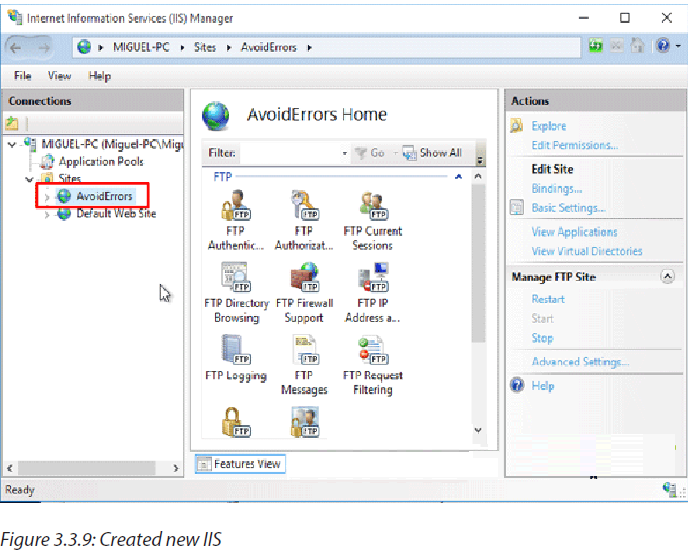Screen dimensions: 699x553
Task: Open FTP Authentication feature icon
Action: click(x=236, y=220)
